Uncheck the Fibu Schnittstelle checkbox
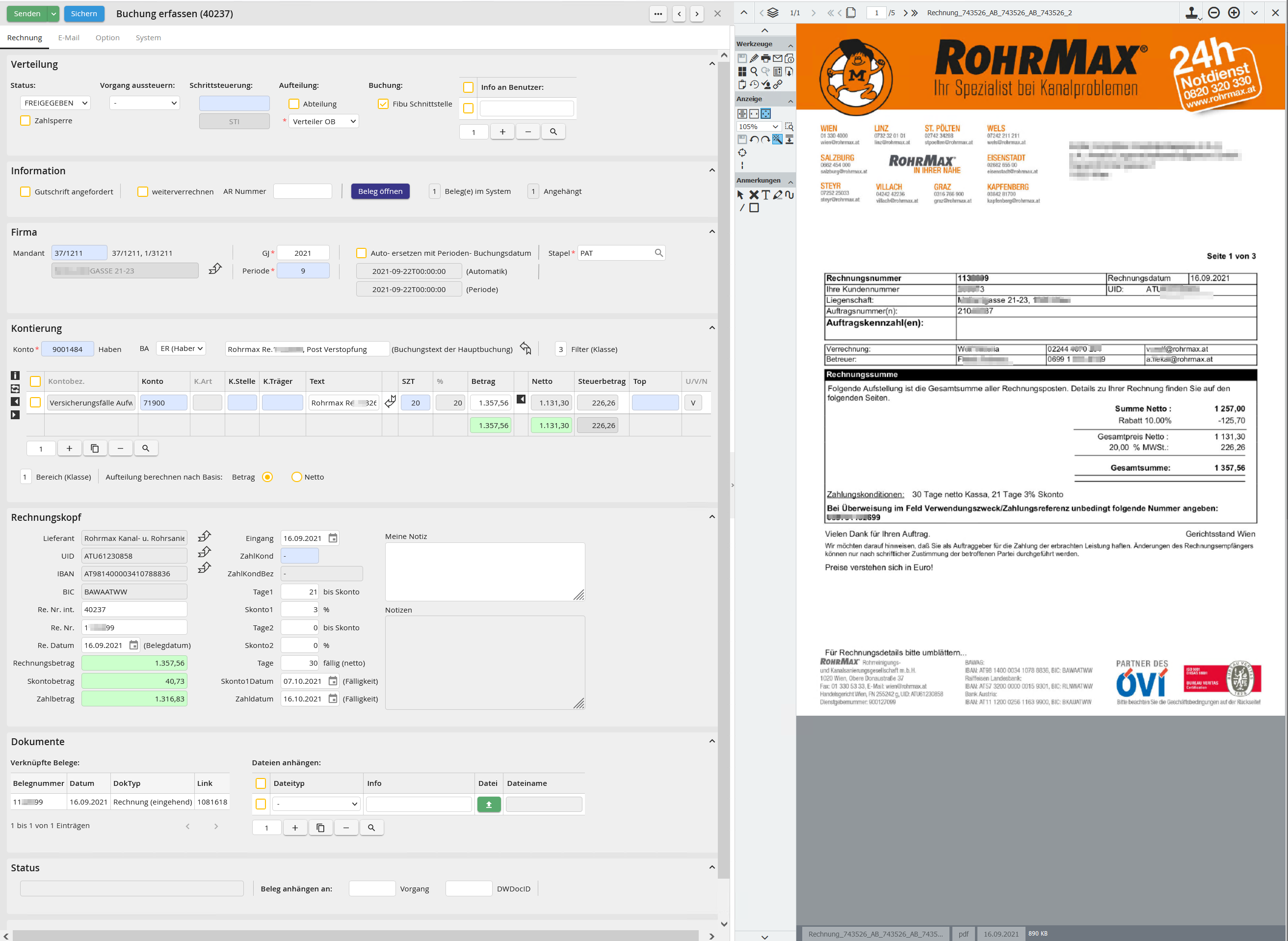This screenshot has height=941, width=1288. (x=383, y=104)
